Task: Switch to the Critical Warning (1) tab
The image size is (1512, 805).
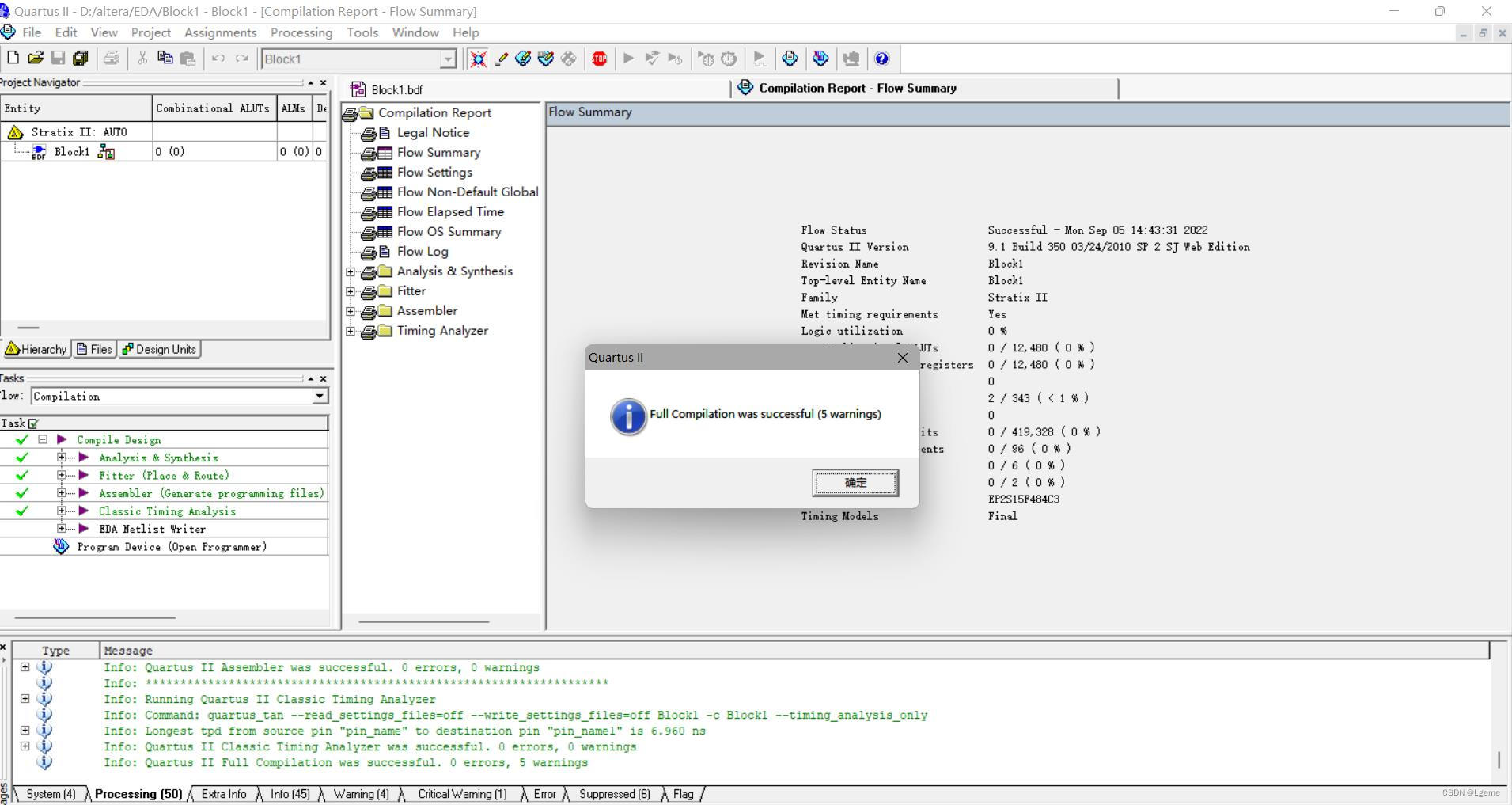Action: [462, 794]
